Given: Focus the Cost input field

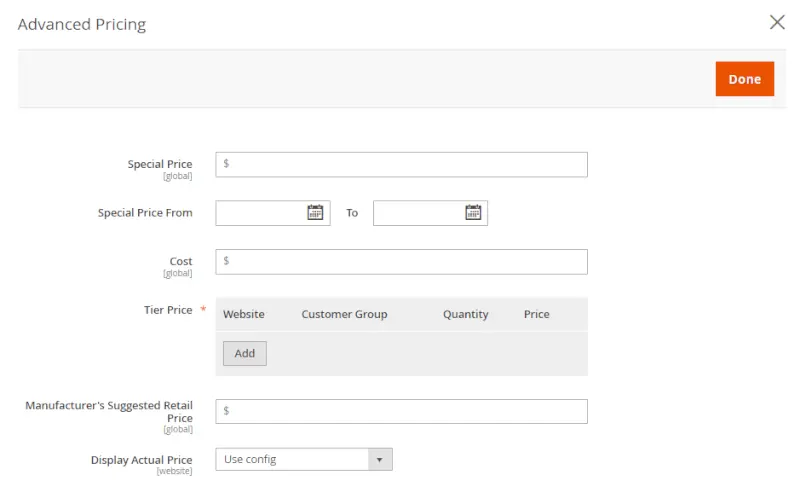Looking at the screenshot, I should tap(401, 261).
